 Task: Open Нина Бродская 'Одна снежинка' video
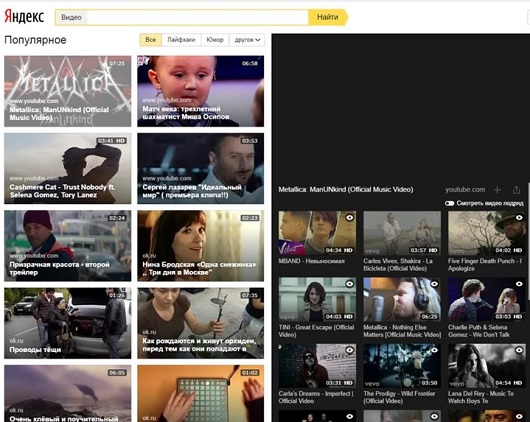[x=200, y=246]
